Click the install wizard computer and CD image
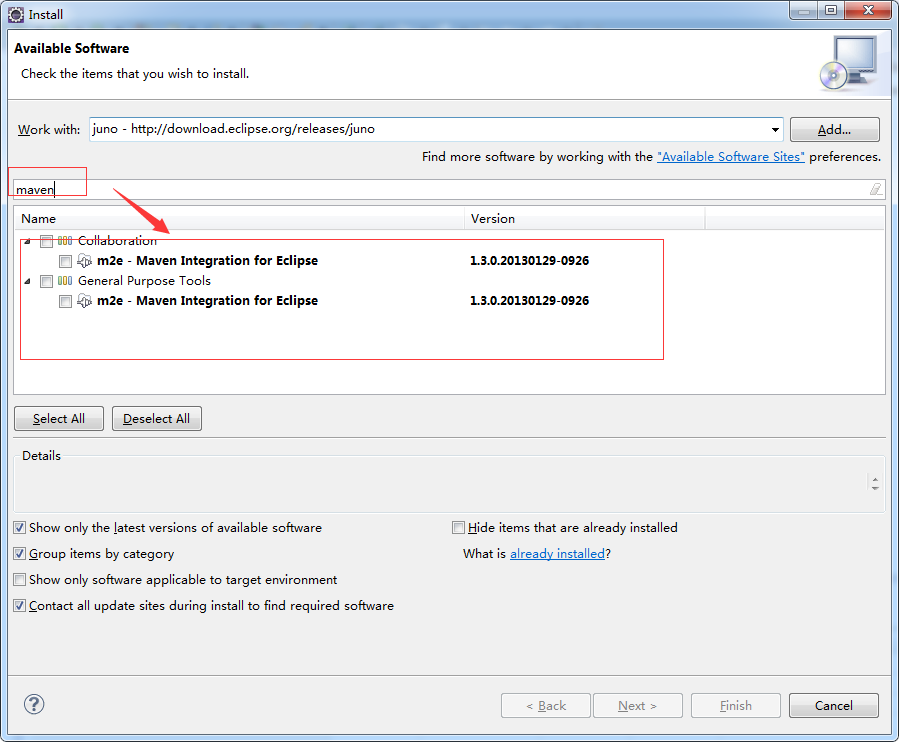The image size is (899, 742). point(849,63)
